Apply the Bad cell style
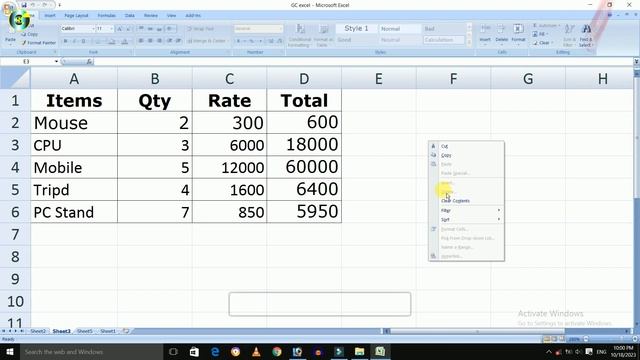This screenshot has width=640, height=360. [443, 29]
